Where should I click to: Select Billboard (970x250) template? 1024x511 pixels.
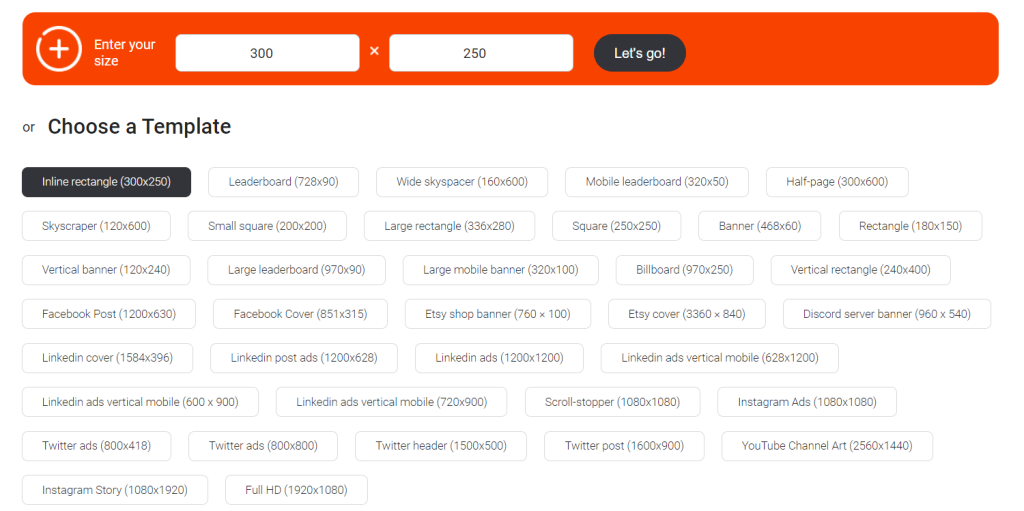[684, 270]
